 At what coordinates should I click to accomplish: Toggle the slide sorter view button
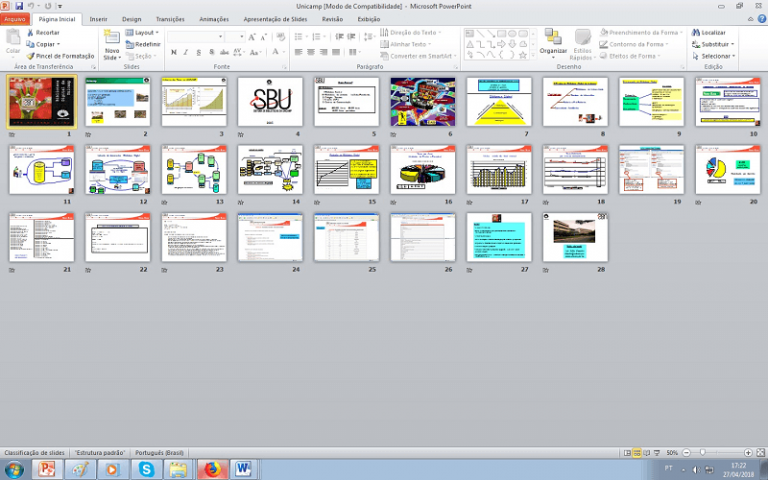click(637, 453)
